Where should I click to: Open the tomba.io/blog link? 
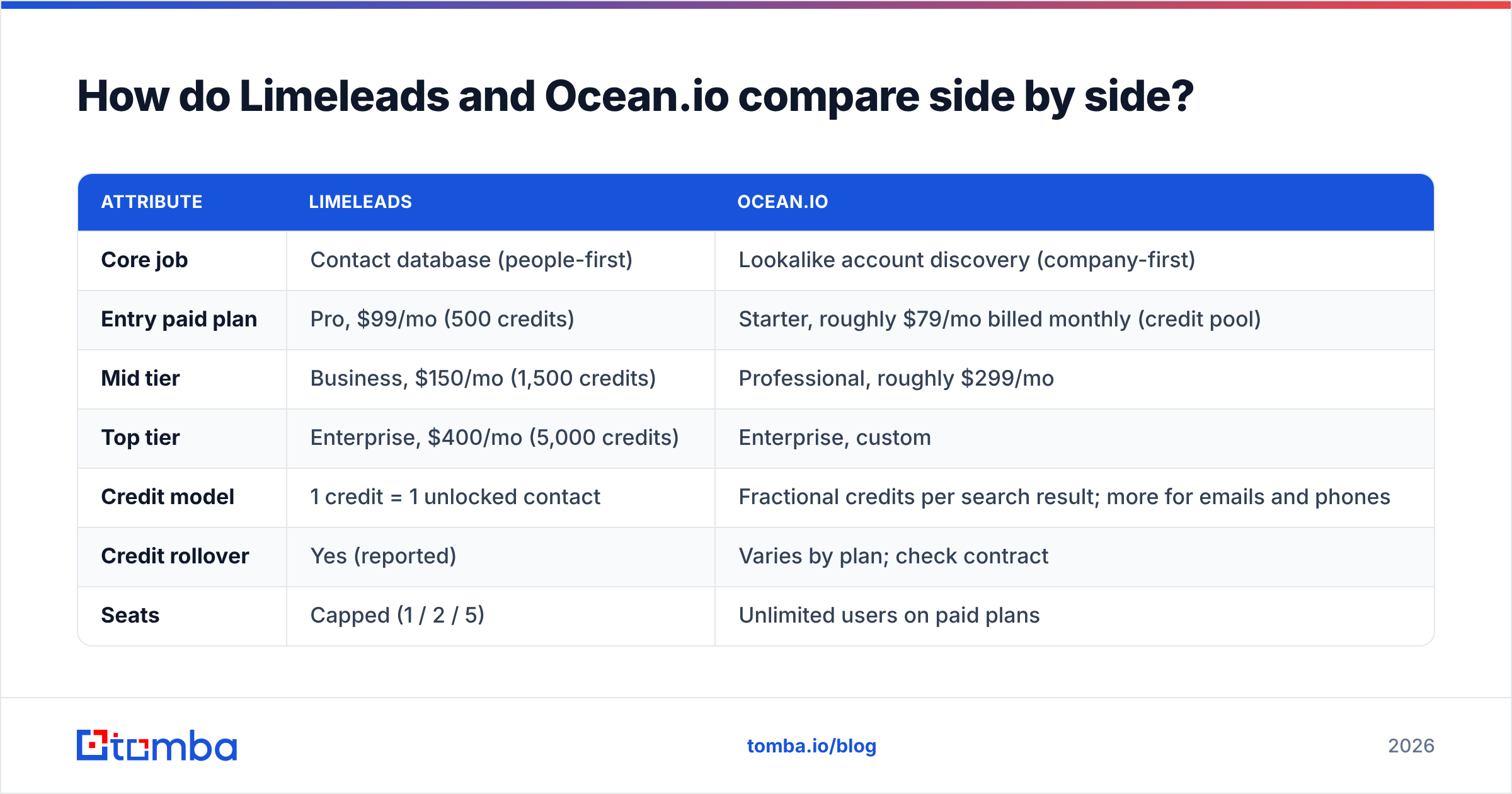[x=811, y=746]
